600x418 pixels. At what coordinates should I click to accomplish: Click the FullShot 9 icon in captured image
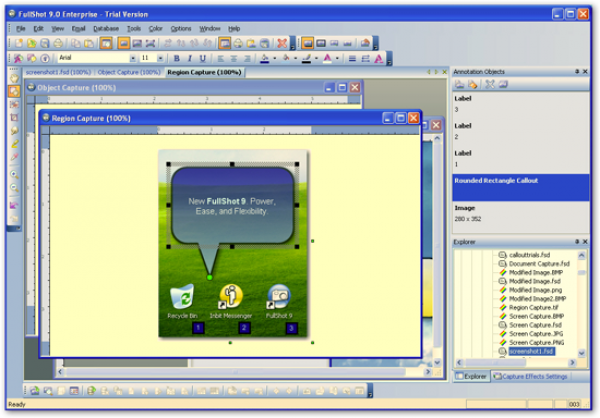(x=279, y=296)
